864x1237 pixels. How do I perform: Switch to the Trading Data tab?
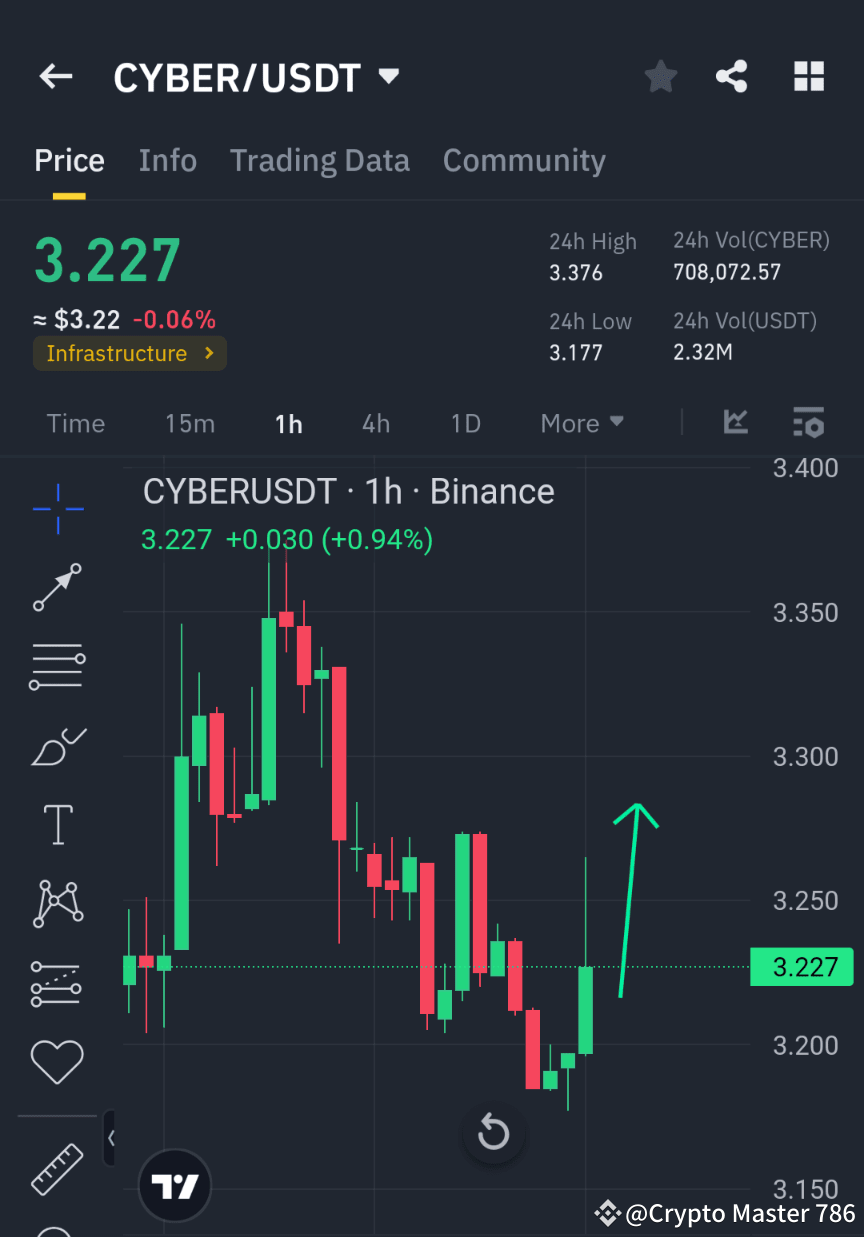(320, 160)
